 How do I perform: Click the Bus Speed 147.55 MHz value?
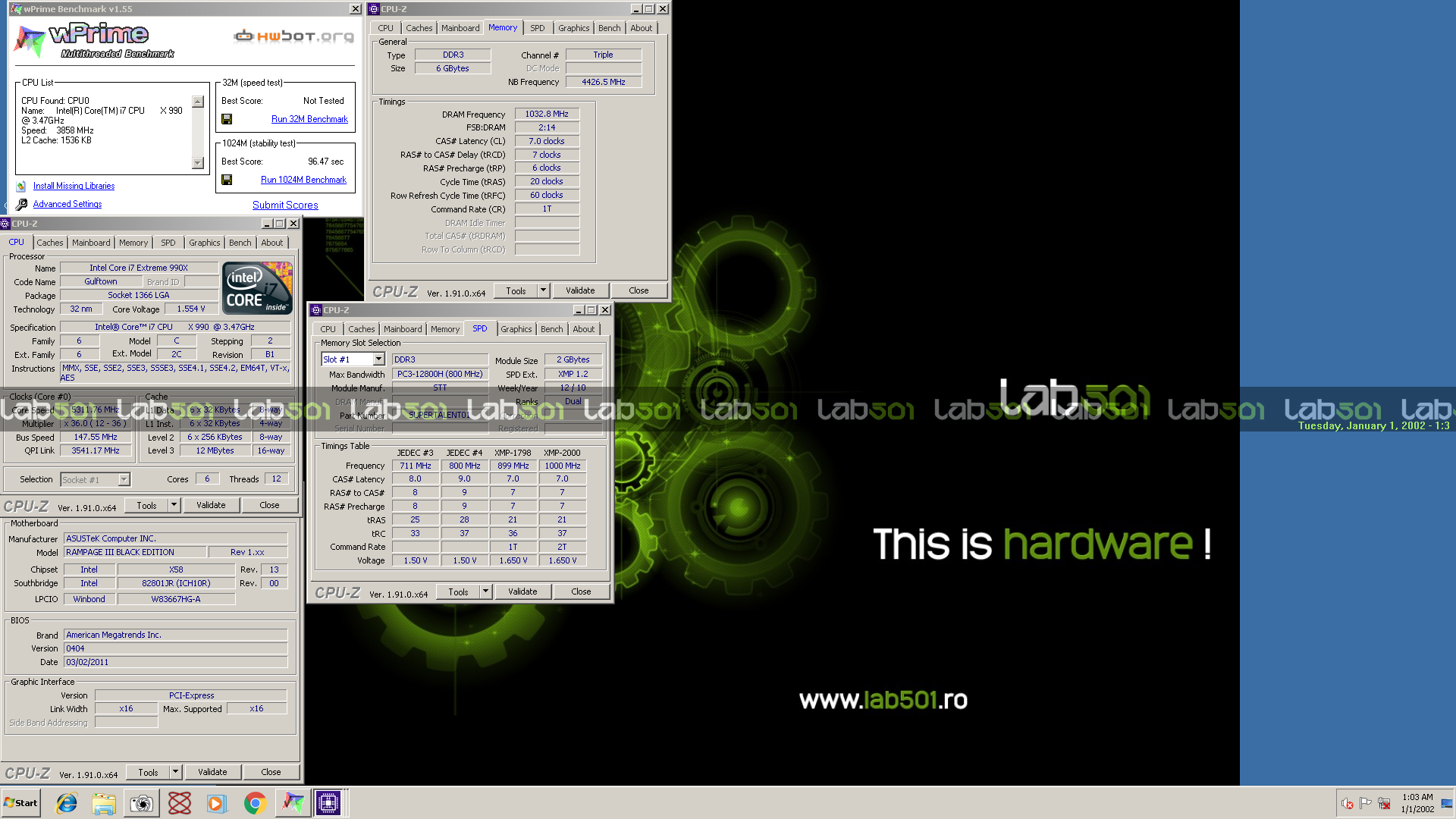point(96,437)
